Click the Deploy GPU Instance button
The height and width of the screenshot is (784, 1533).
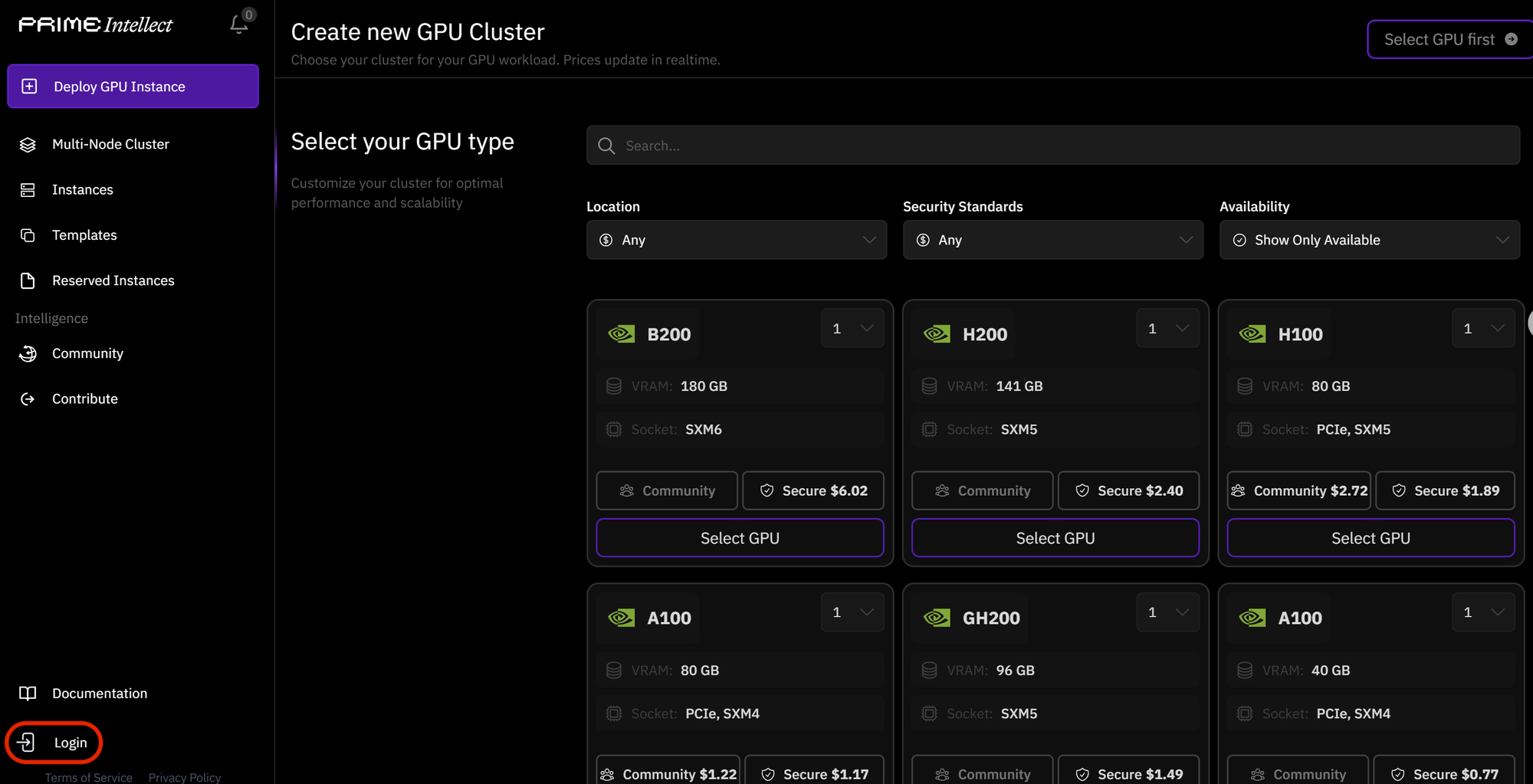pos(133,86)
